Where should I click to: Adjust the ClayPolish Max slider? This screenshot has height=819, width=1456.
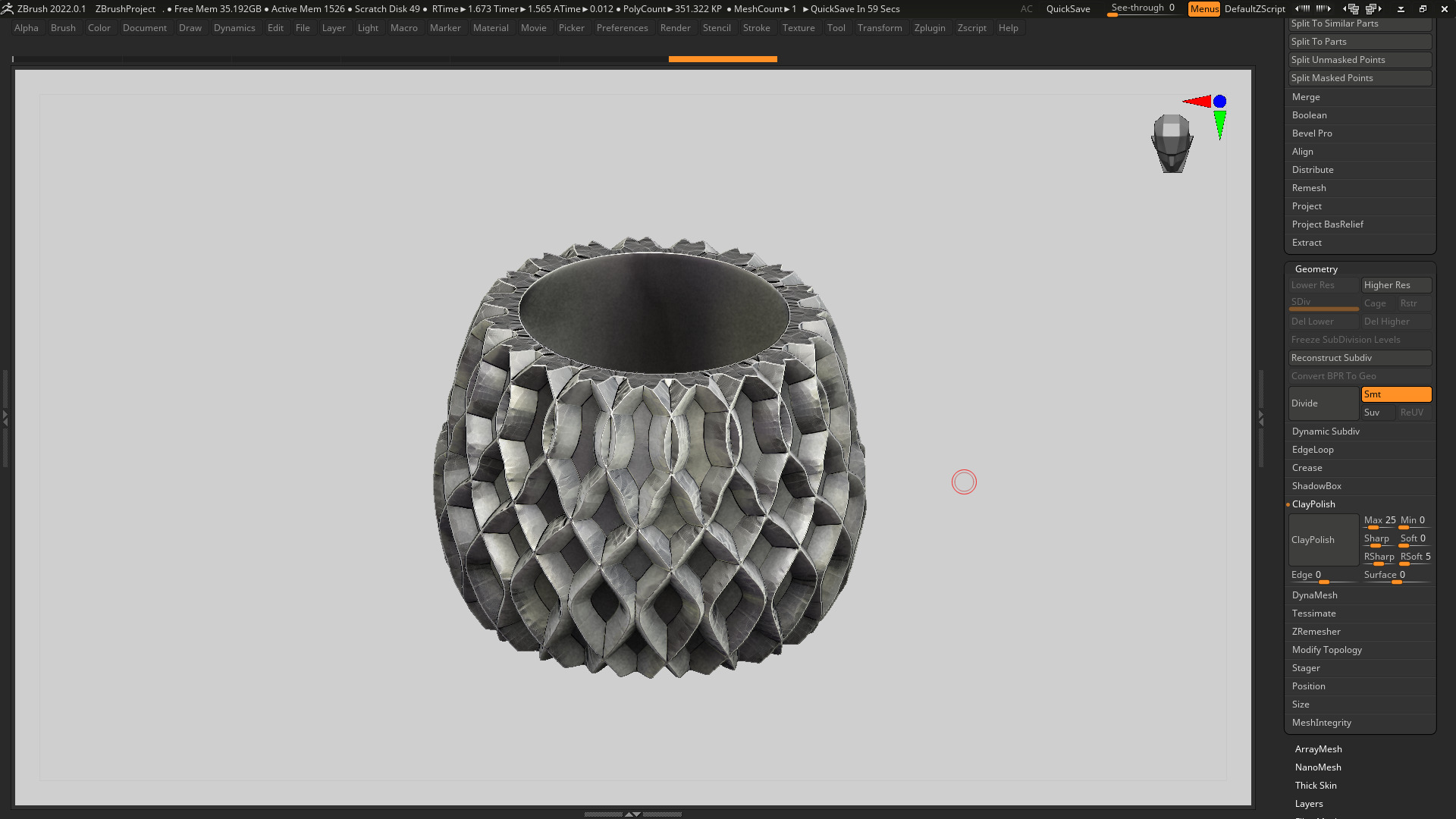pos(1379,522)
